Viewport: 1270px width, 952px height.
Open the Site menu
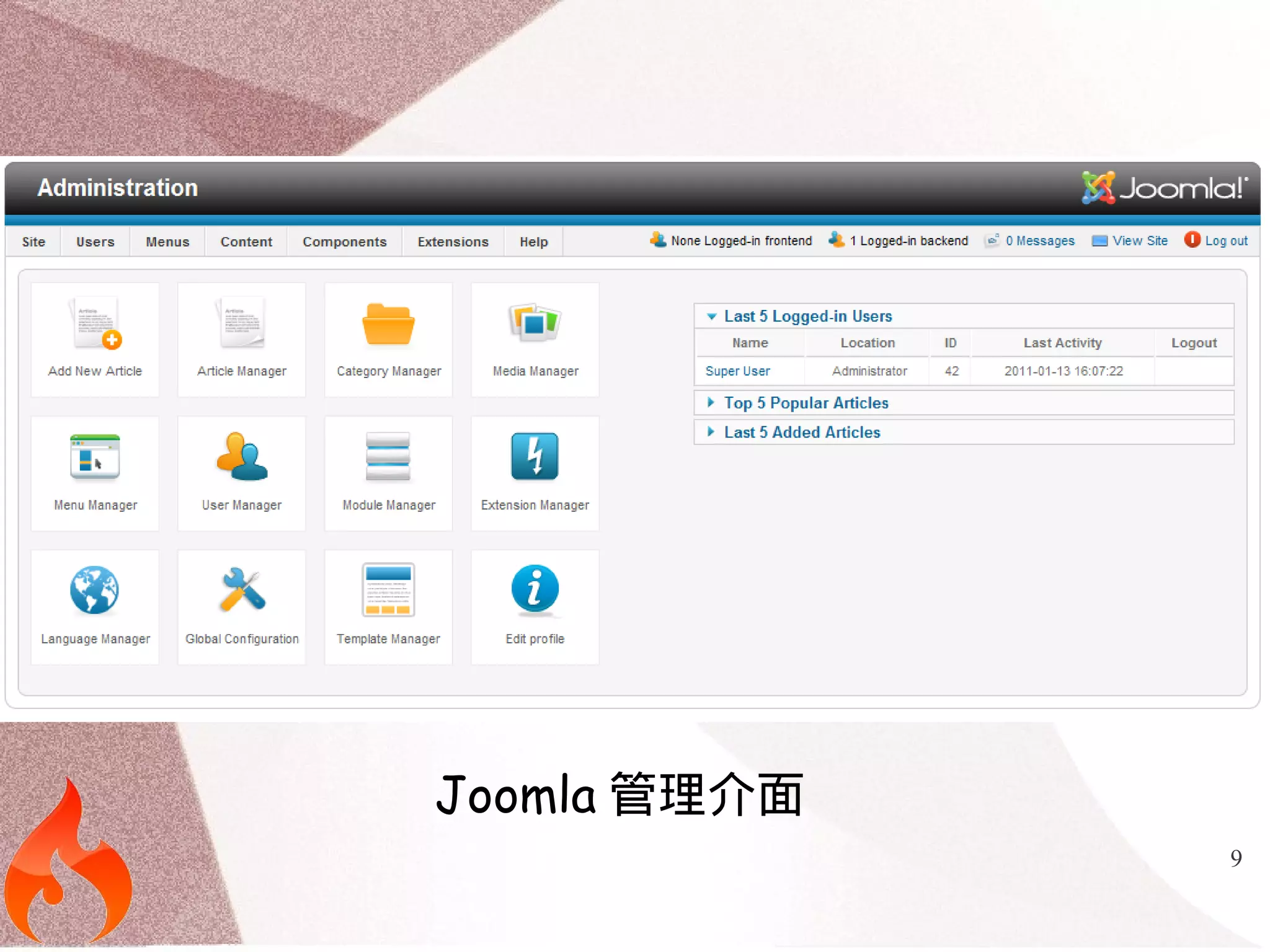pyautogui.click(x=33, y=242)
